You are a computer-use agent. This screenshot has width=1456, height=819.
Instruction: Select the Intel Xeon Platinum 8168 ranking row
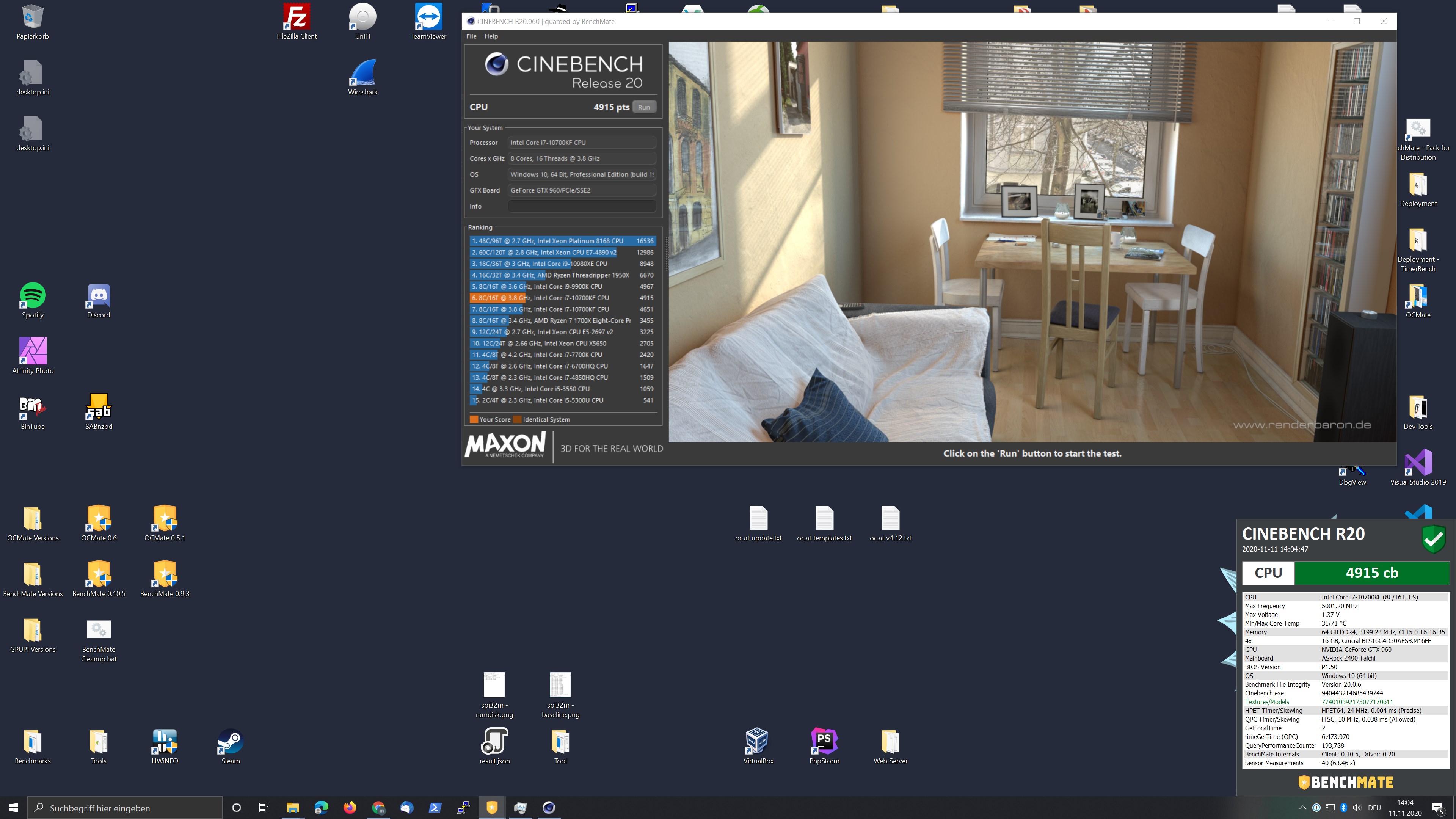coord(562,241)
